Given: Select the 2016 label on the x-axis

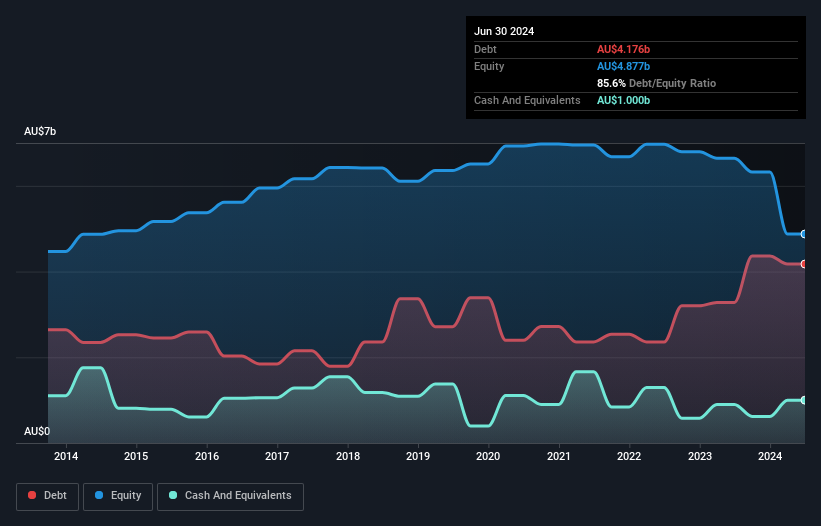Looking at the screenshot, I should 207,457.
